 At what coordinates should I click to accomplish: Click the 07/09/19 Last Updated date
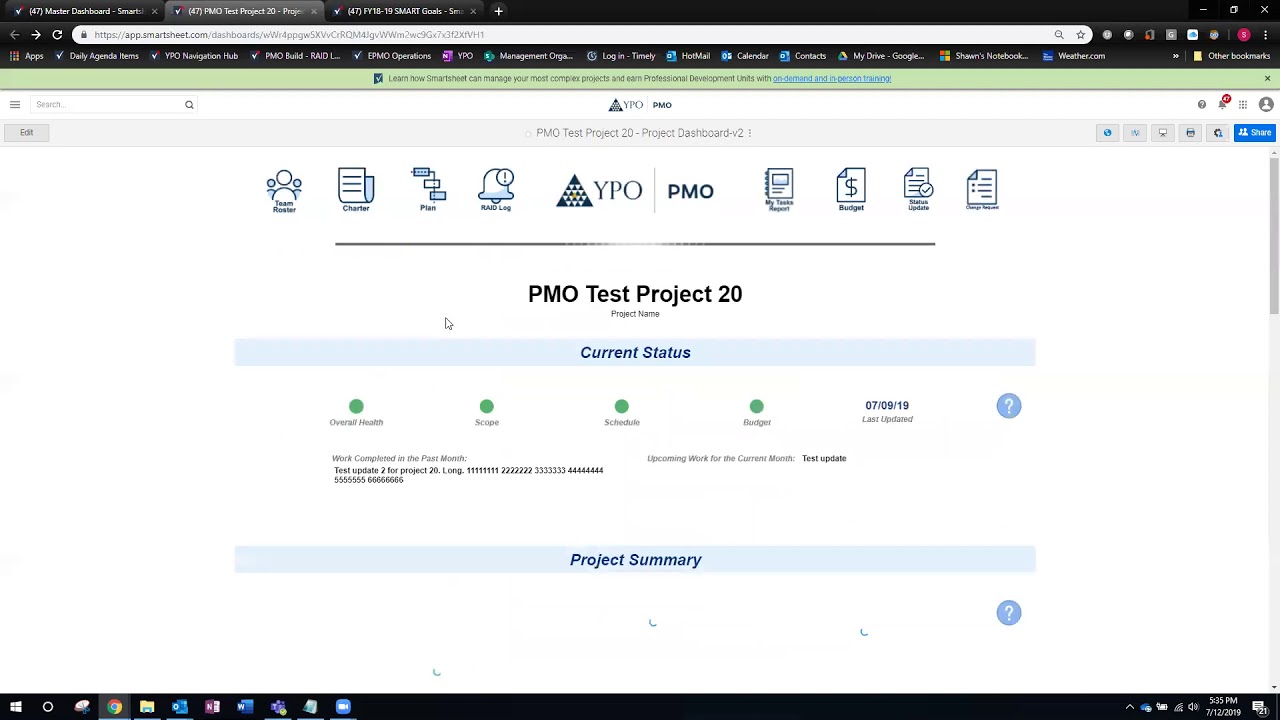coord(887,405)
